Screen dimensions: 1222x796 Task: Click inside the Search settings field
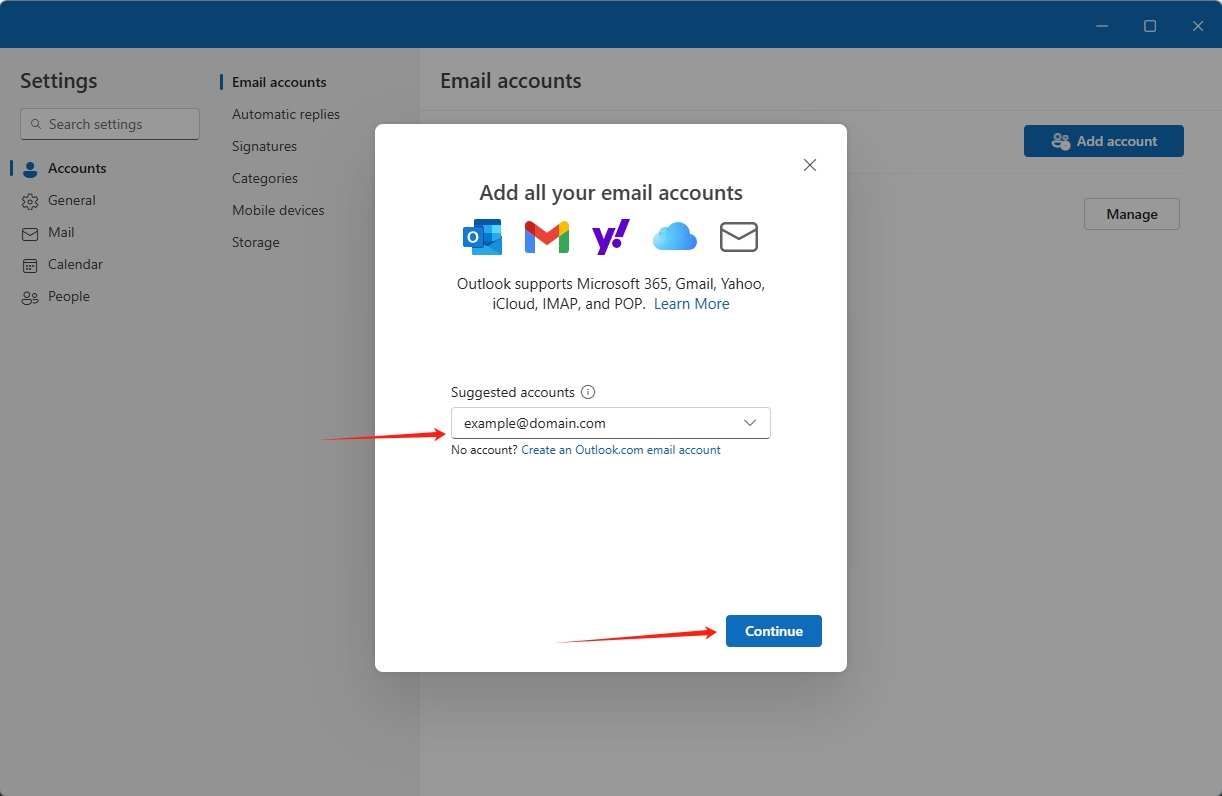click(109, 123)
